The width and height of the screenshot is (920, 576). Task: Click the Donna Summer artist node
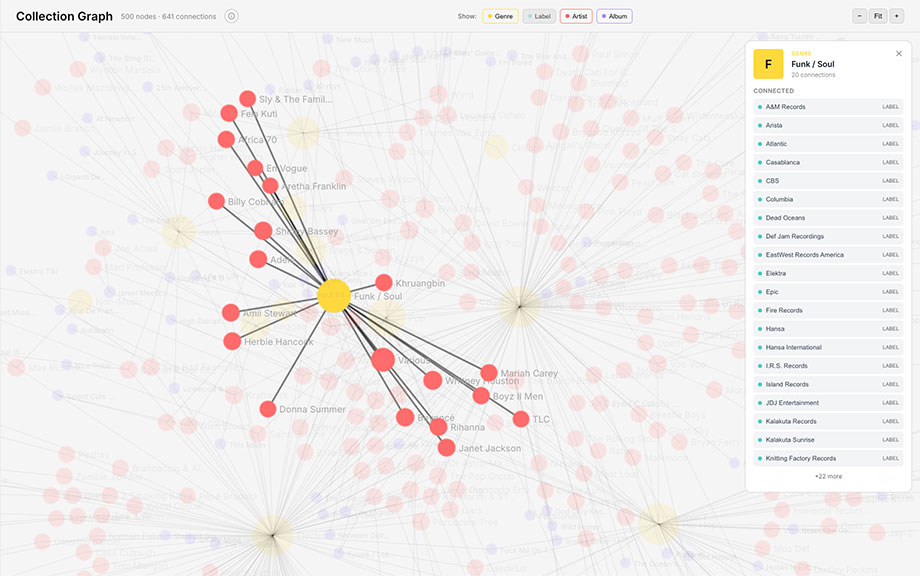click(268, 409)
